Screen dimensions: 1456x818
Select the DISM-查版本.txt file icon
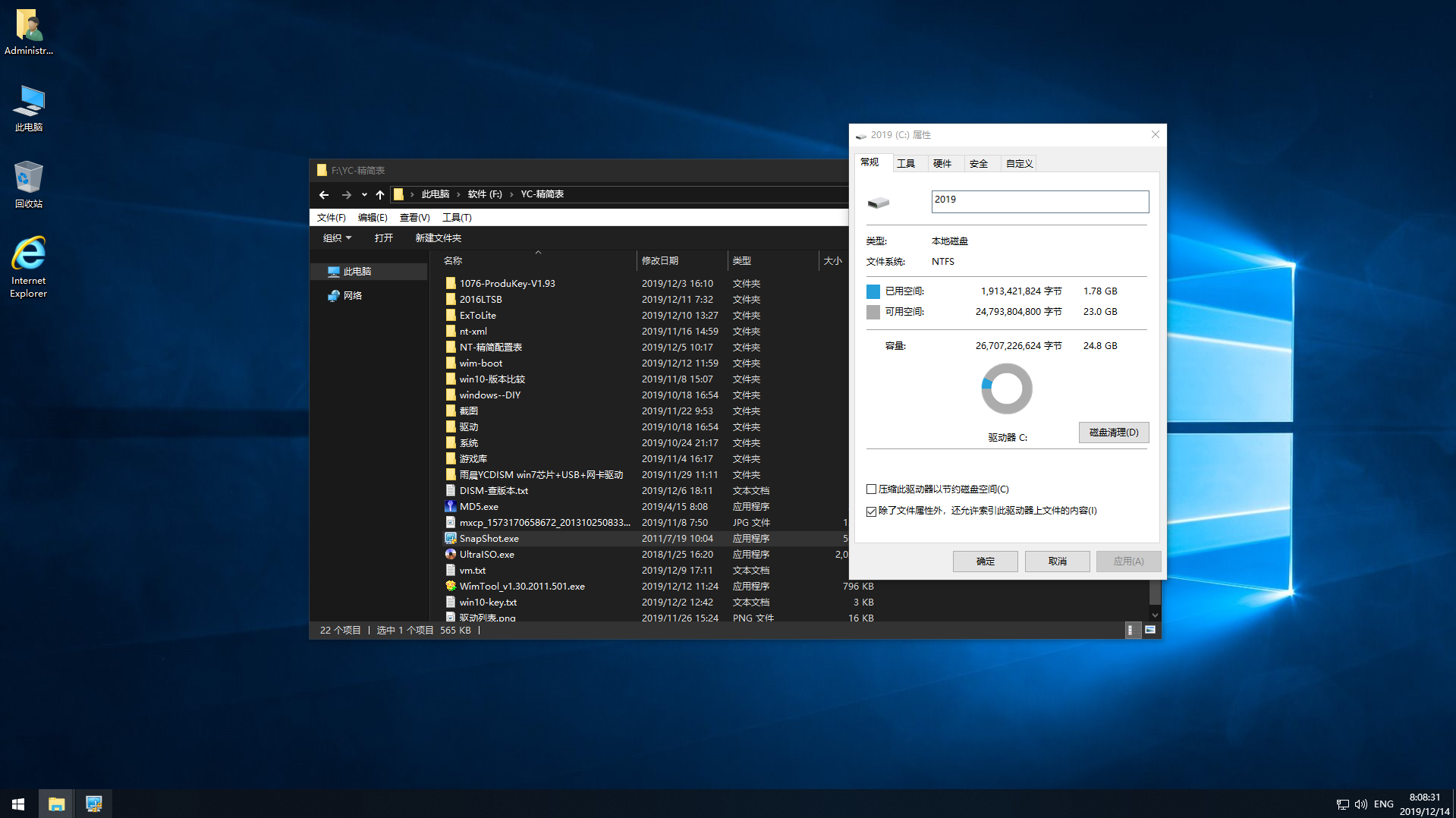(x=451, y=490)
